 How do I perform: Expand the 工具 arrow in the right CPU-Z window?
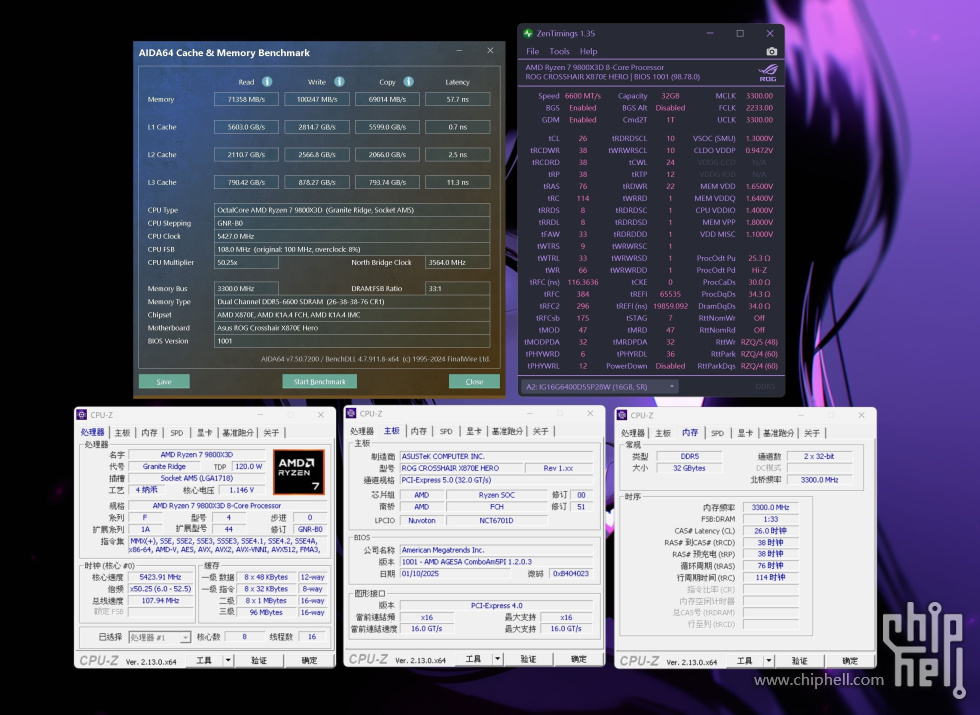[769, 661]
